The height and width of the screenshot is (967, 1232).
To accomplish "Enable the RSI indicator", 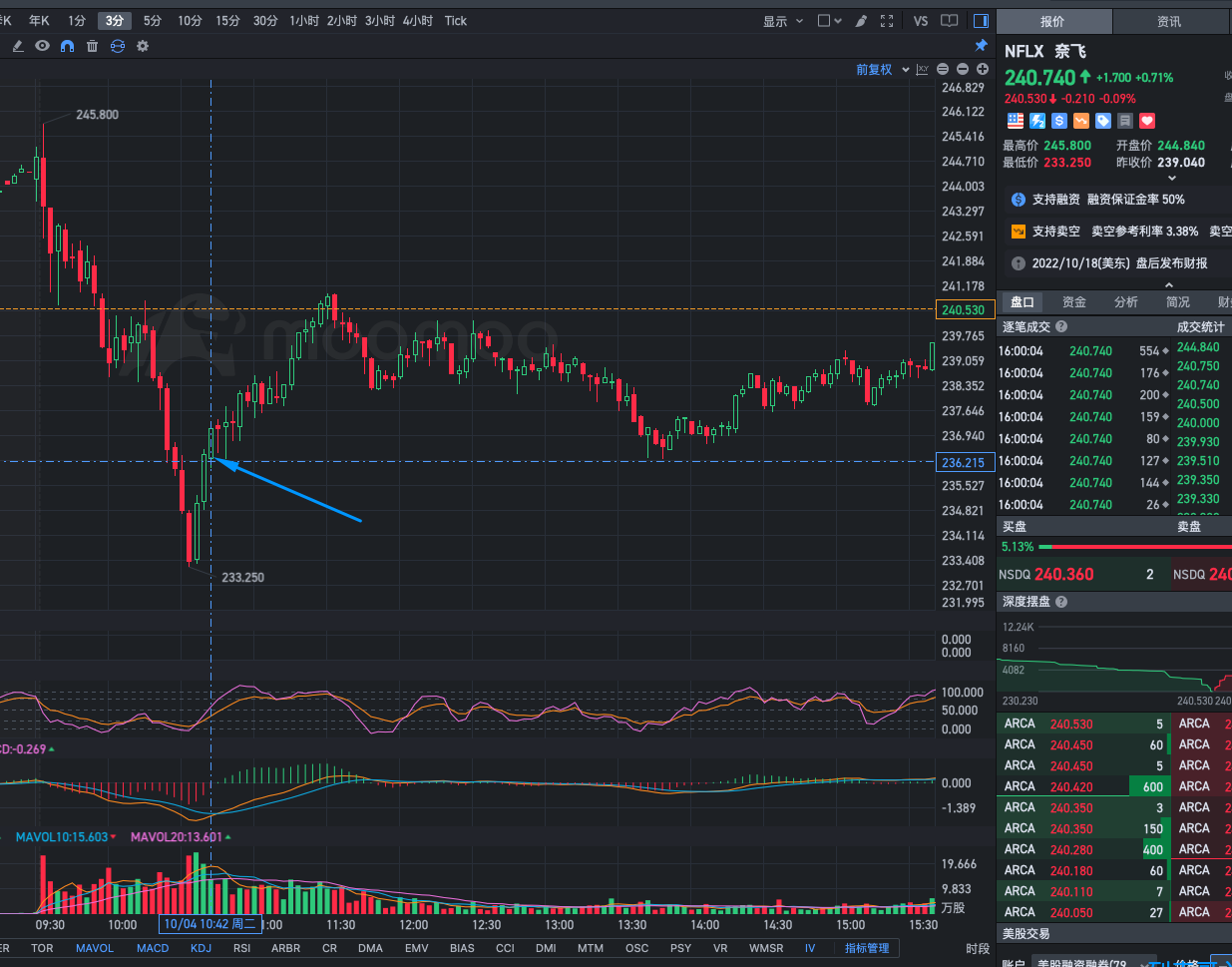I will [x=241, y=948].
